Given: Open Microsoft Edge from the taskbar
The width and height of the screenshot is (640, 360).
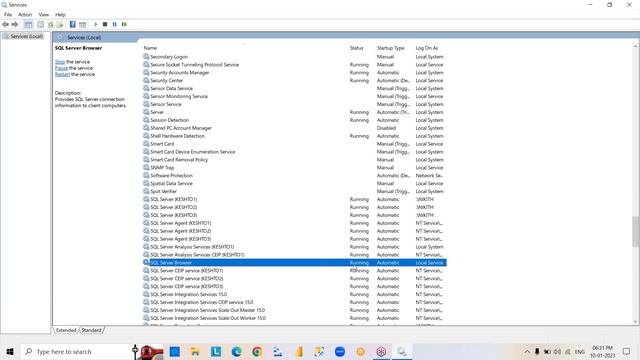Looking at the screenshot, I should click(x=236, y=351).
